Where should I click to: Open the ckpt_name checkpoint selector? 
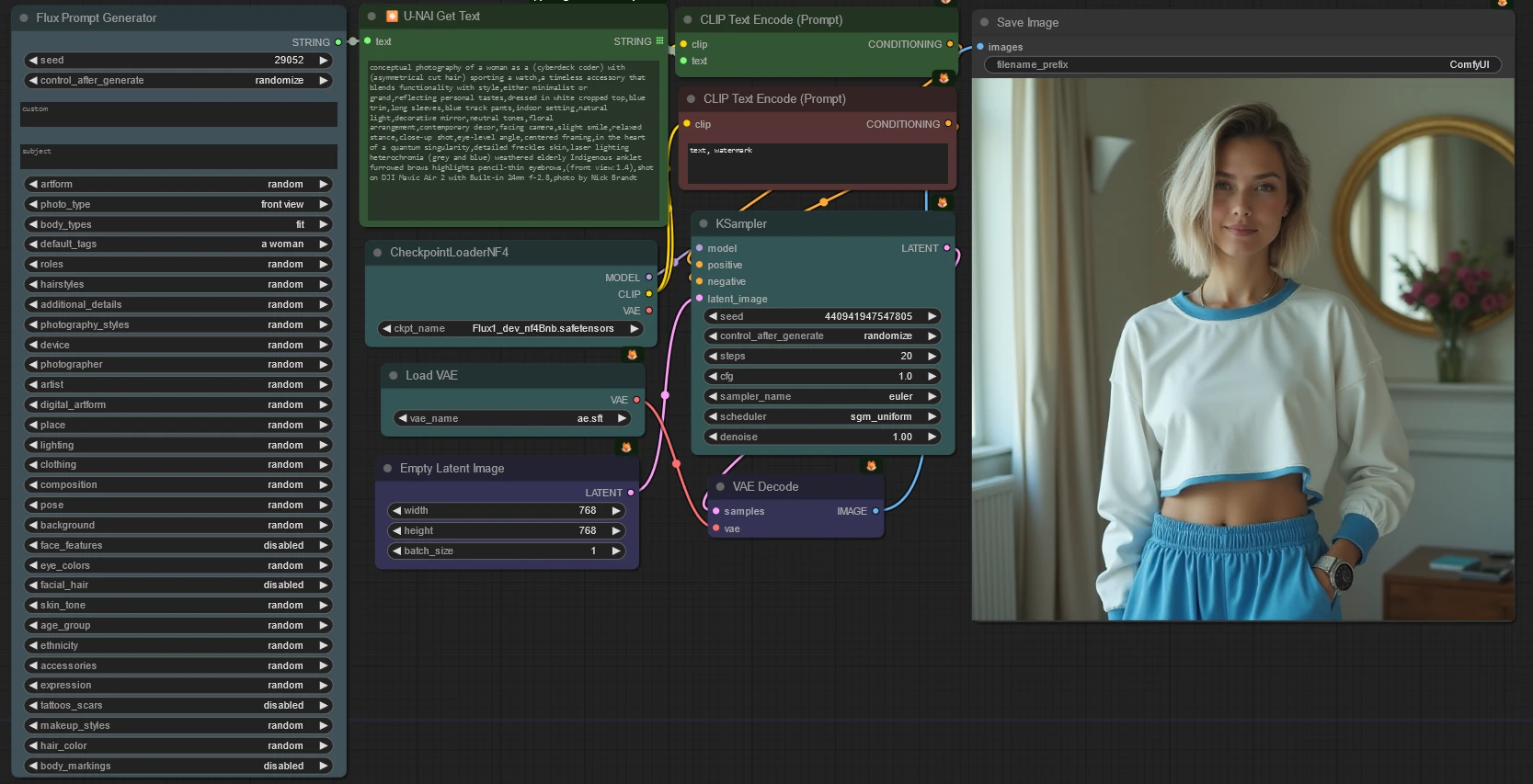click(x=510, y=328)
